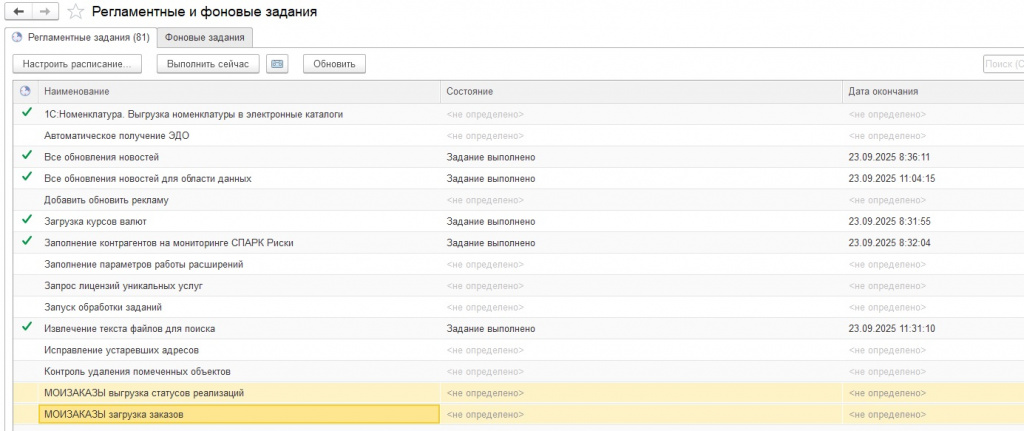This screenshot has height=431, width=1024.
Task: Click the back navigation arrow
Action: 19,13
